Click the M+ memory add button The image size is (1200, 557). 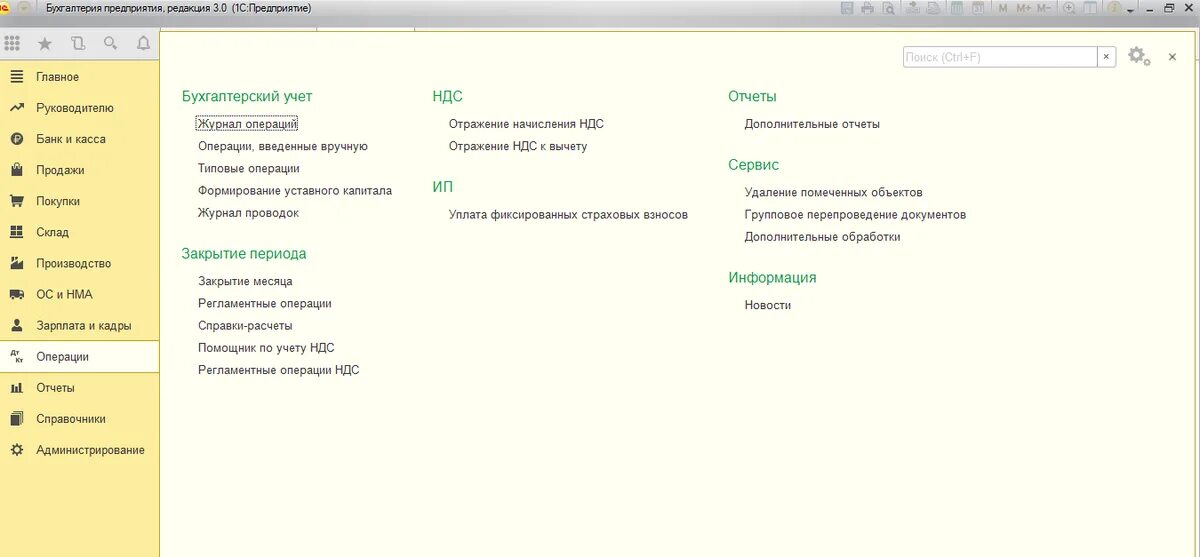(x=1023, y=8)
